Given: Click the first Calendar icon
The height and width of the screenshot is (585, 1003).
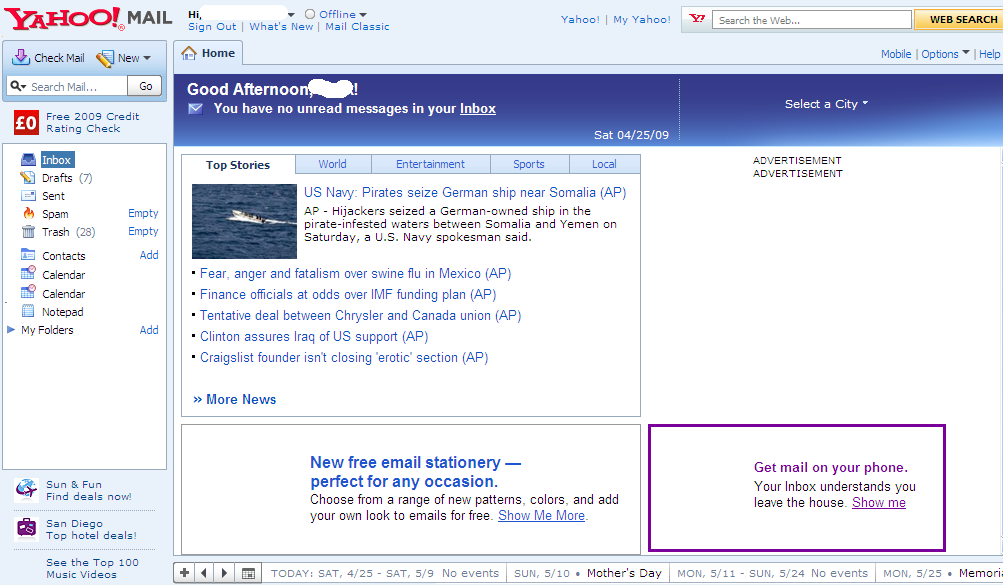Looking at the screenshot, I should pyautogui.click(x=28, y=273).
